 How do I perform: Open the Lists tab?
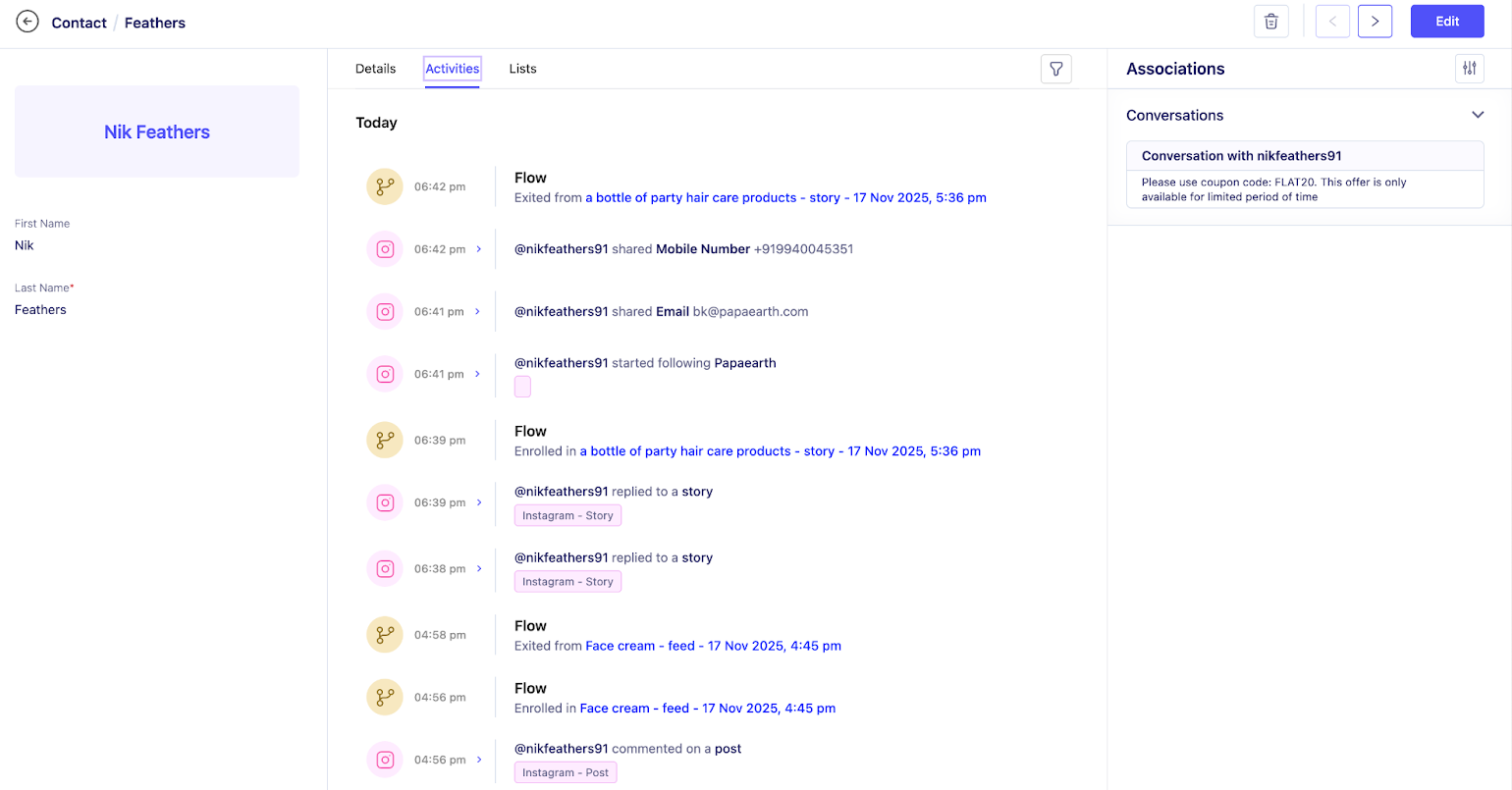click(522, 69)
